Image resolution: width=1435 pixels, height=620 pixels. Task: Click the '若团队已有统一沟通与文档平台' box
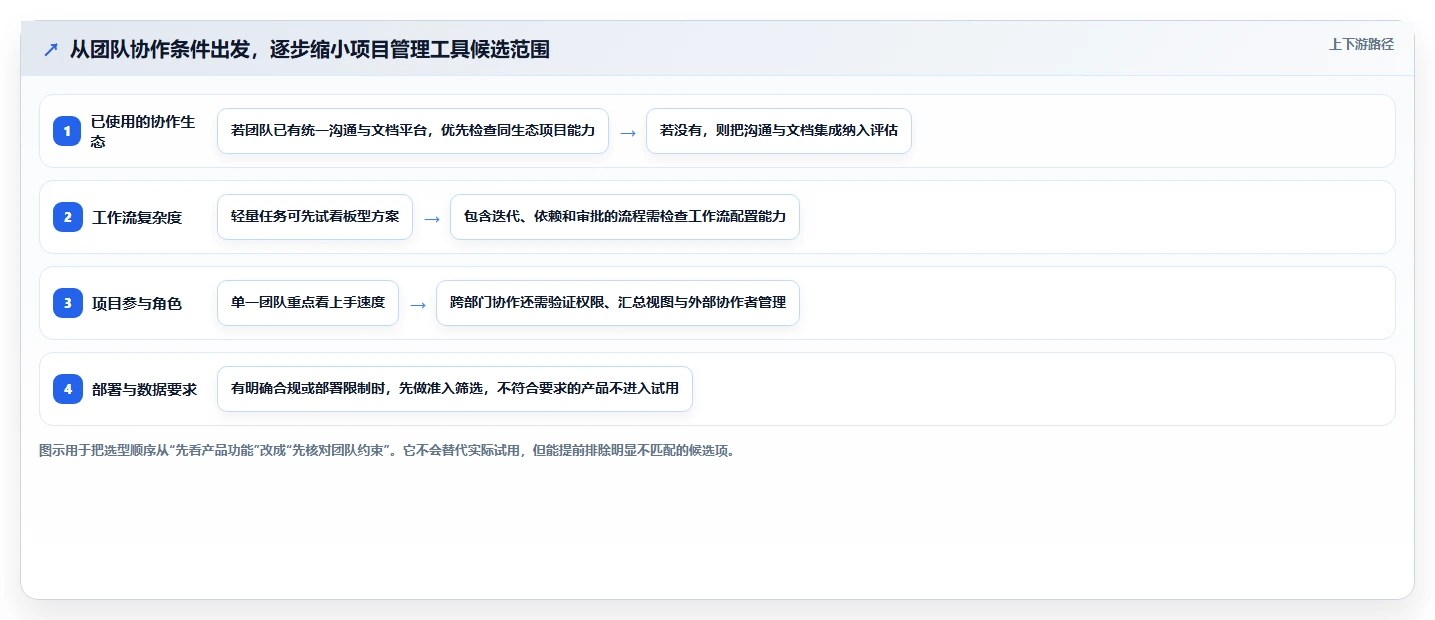(x=413, y=131)
